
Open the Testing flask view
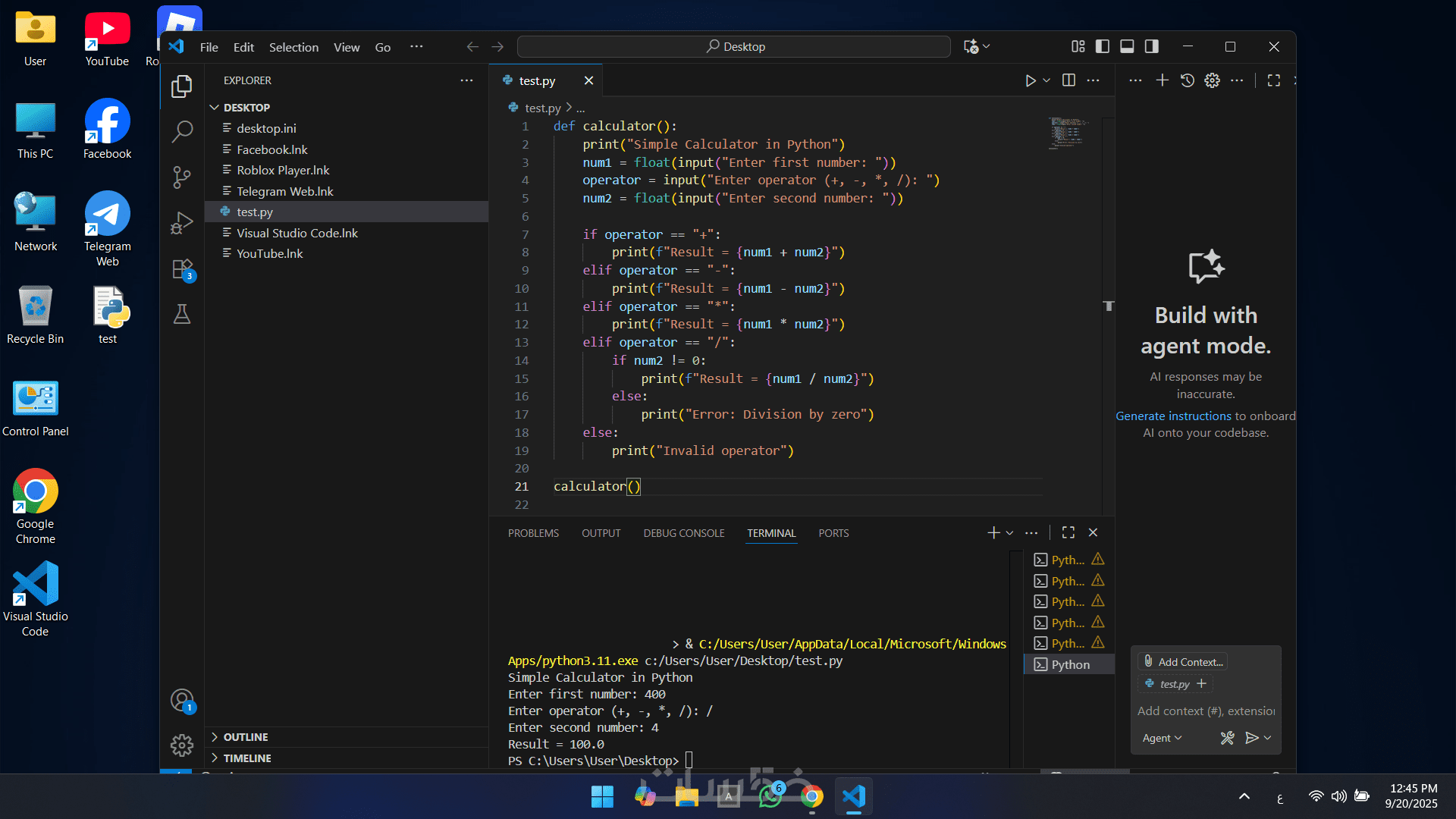[182, 314]
